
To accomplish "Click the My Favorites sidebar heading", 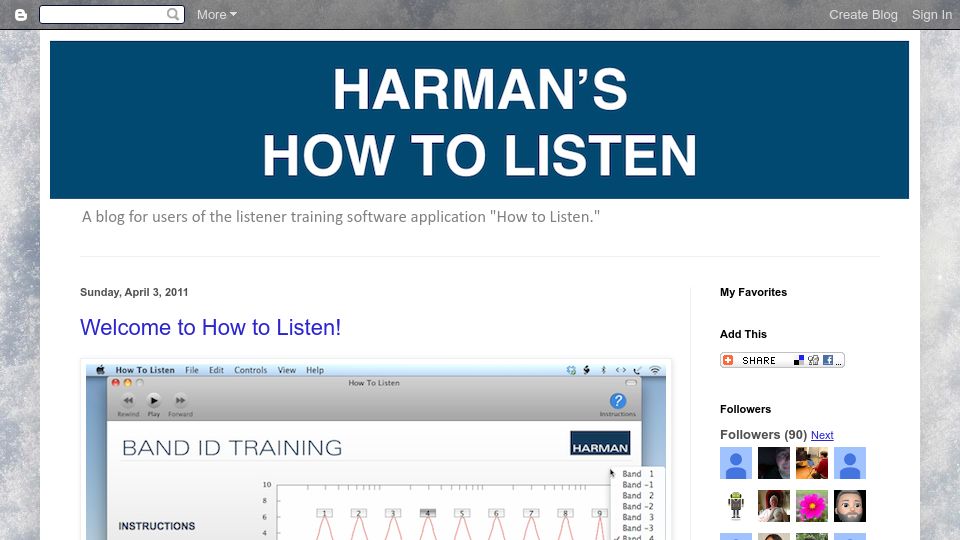I will click(x=753, y=293).
